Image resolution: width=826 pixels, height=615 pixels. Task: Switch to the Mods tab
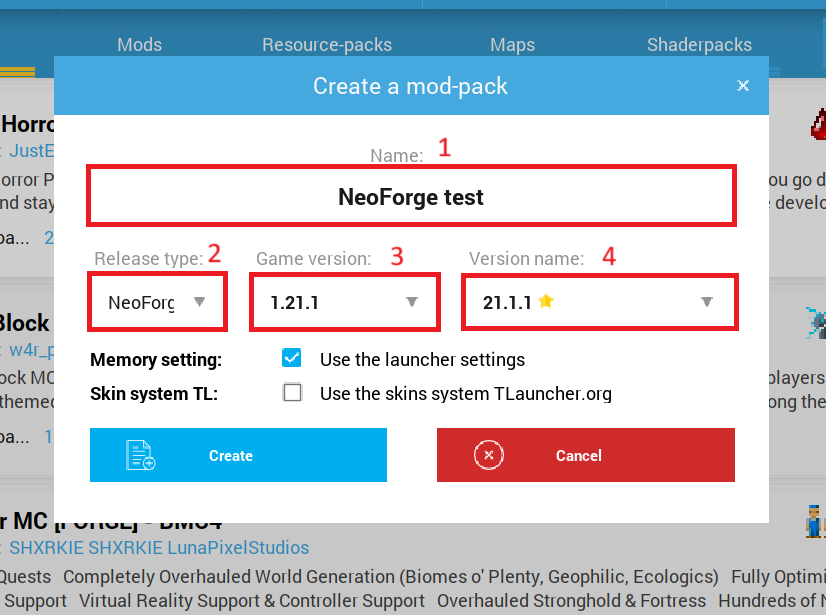point(139,45)
